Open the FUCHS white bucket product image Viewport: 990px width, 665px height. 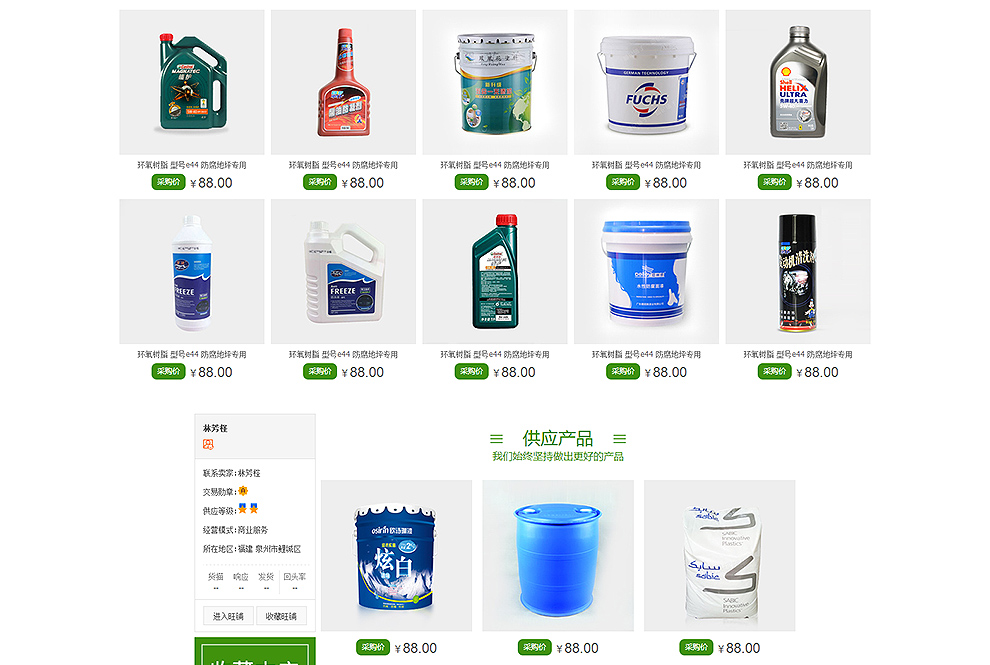647,82
